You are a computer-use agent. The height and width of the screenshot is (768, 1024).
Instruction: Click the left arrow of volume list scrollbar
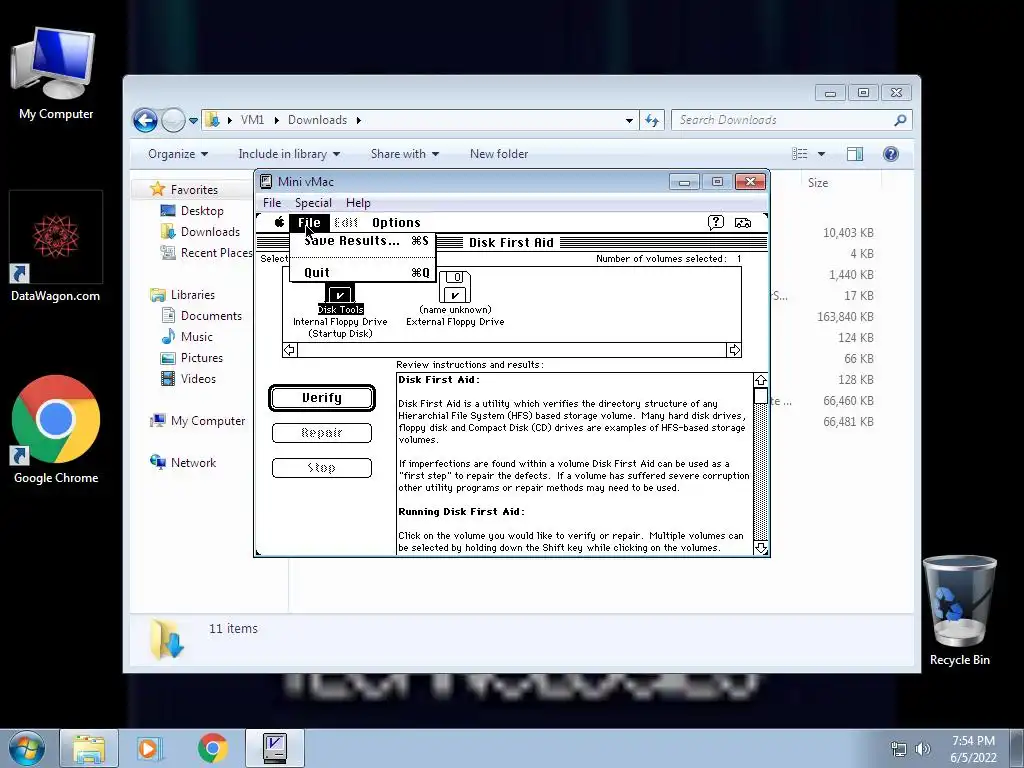pos(289,350)
